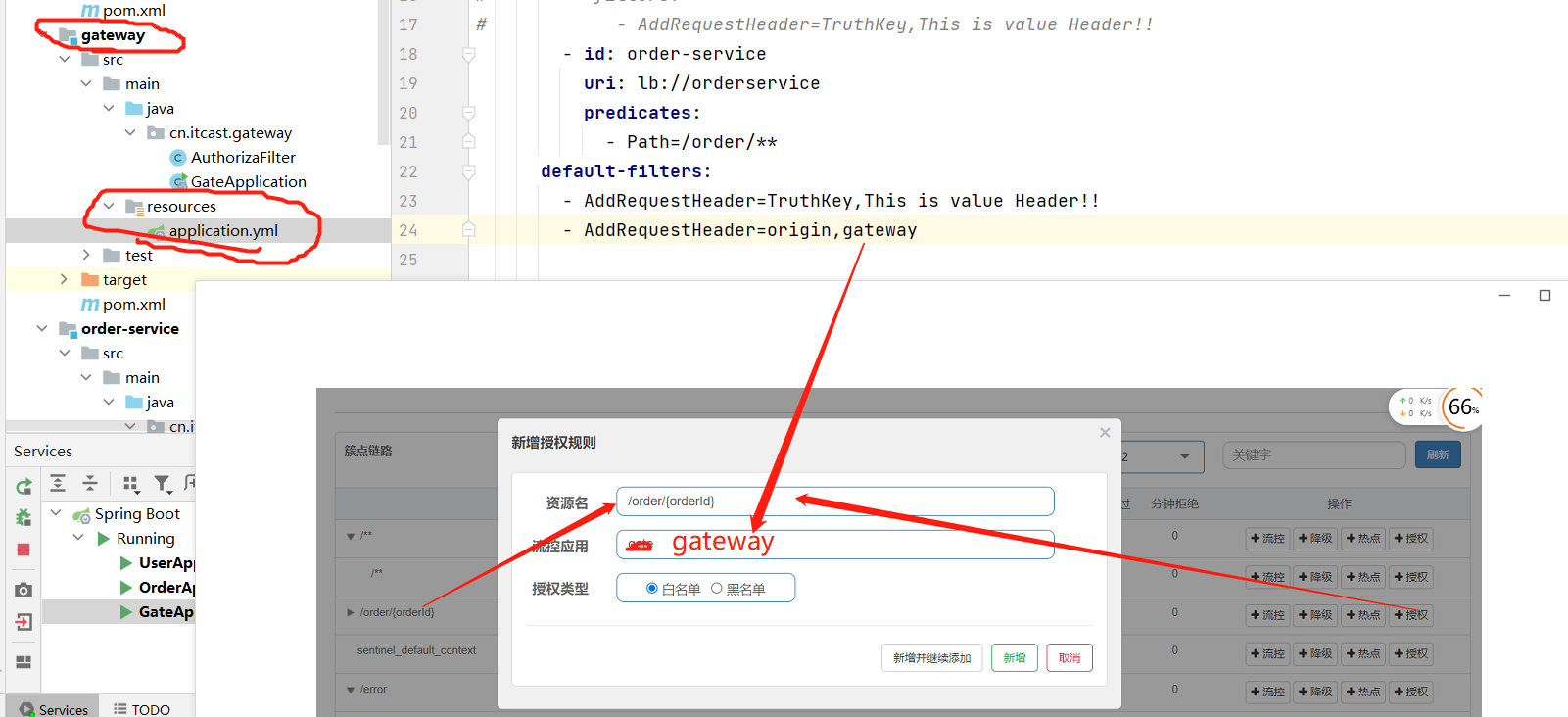The height and width of the screenshot is (717, 1568).
Task: Click 降级 button in the sentinel_default_context row
Action: click(1315, 653)
